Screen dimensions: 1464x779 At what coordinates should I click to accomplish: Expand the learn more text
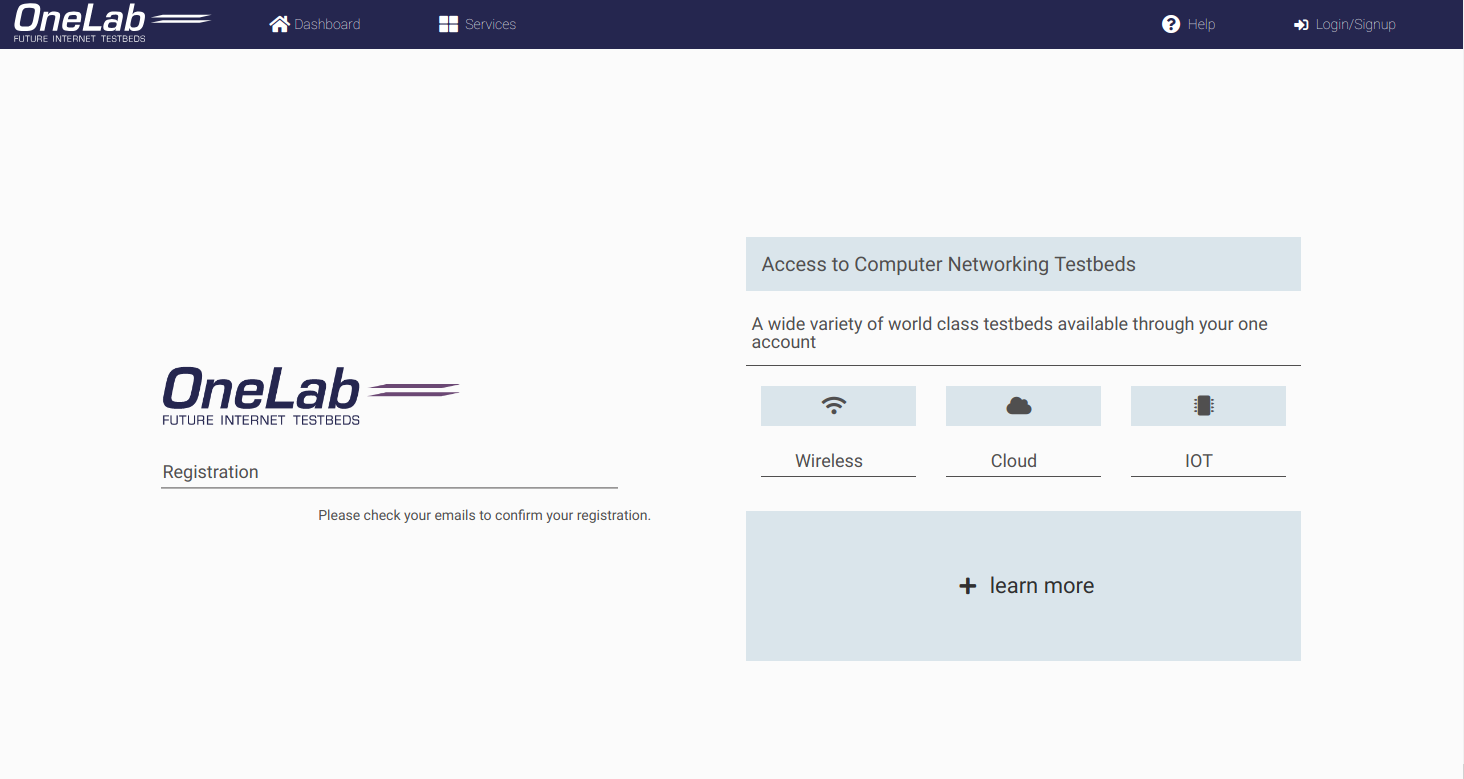tap(1041, 586)
